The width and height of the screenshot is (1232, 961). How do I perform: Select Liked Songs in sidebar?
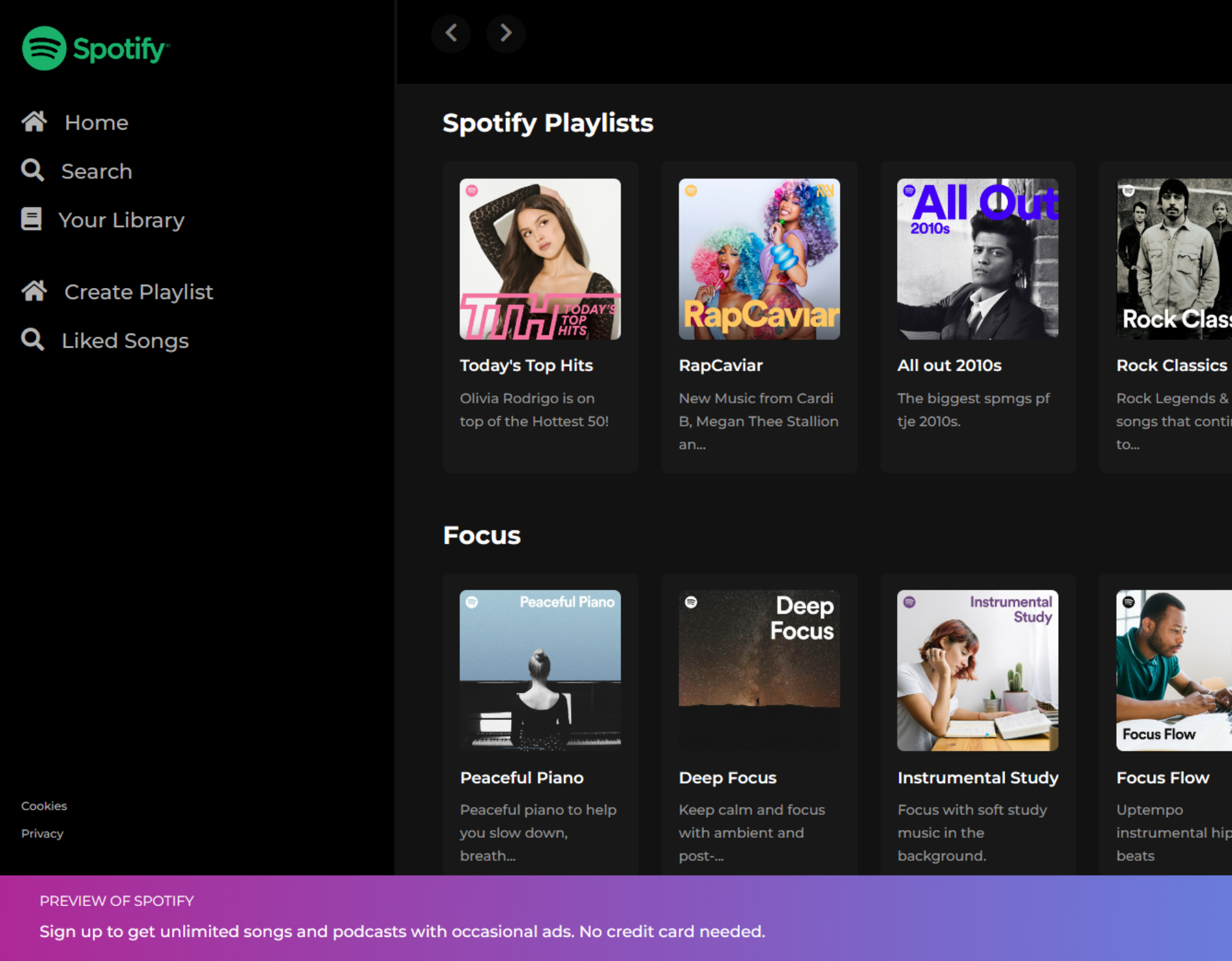point(125,341)
